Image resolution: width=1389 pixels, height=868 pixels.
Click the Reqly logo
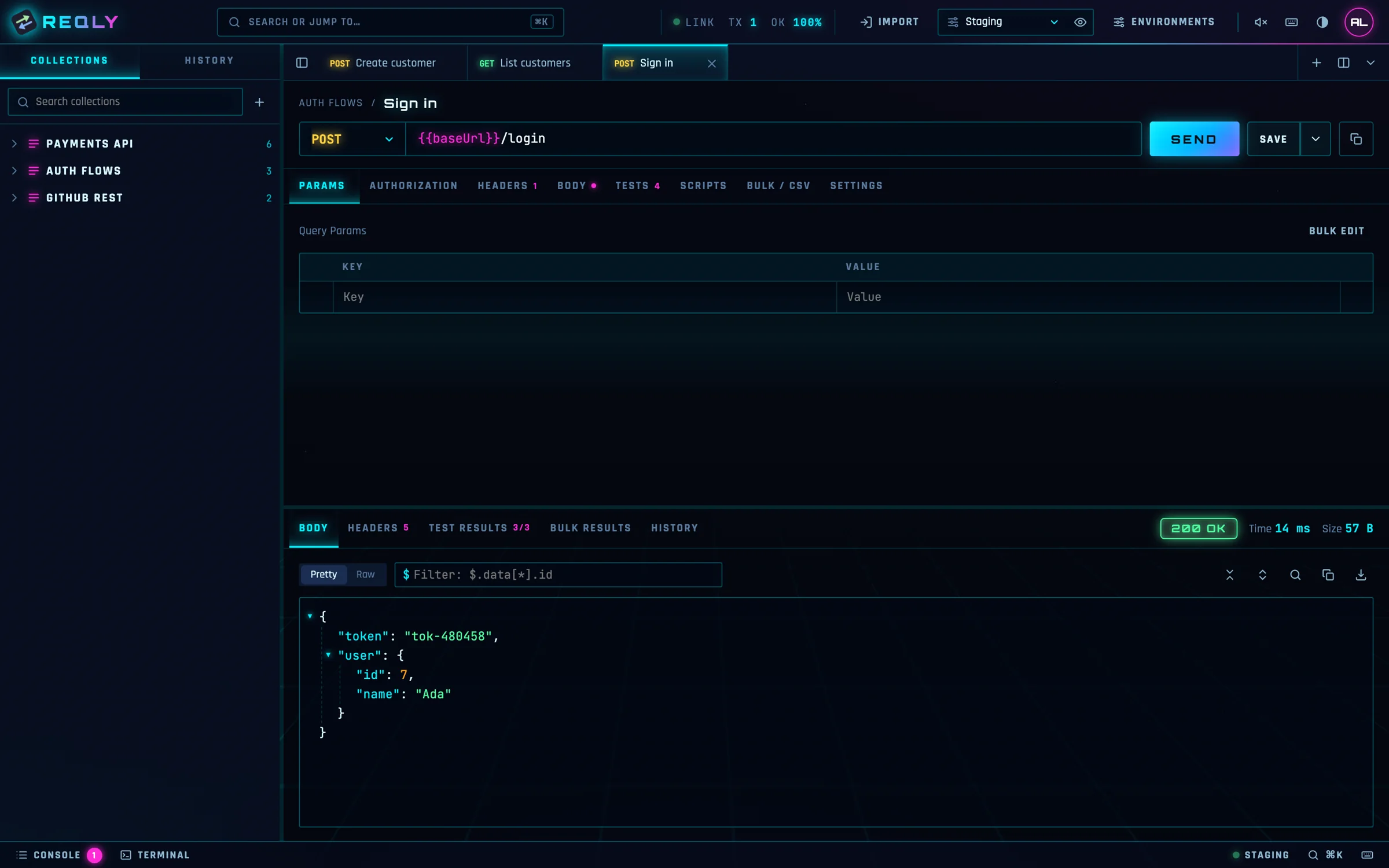64,22
